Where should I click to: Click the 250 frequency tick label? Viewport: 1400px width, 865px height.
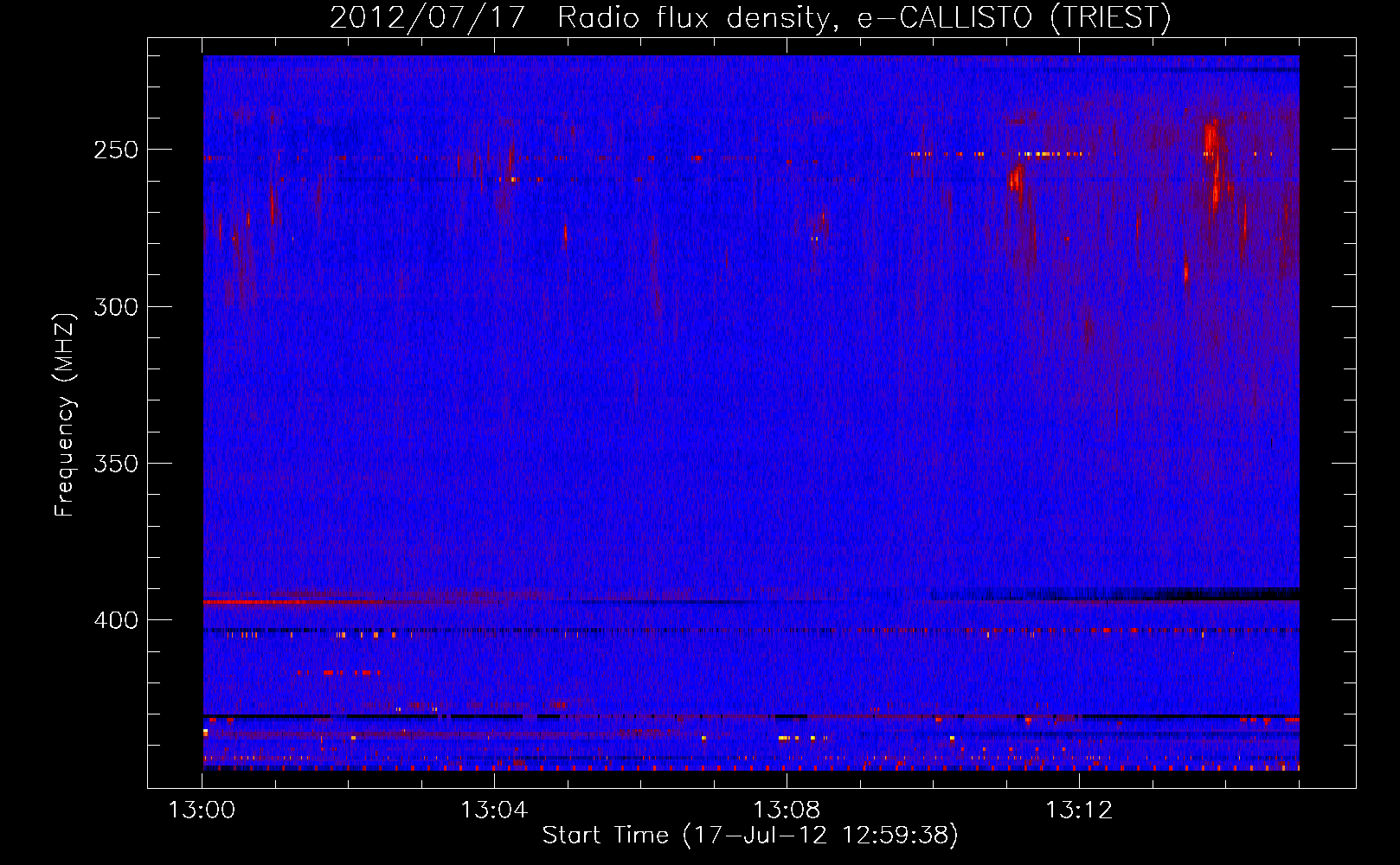pos(116,150)
